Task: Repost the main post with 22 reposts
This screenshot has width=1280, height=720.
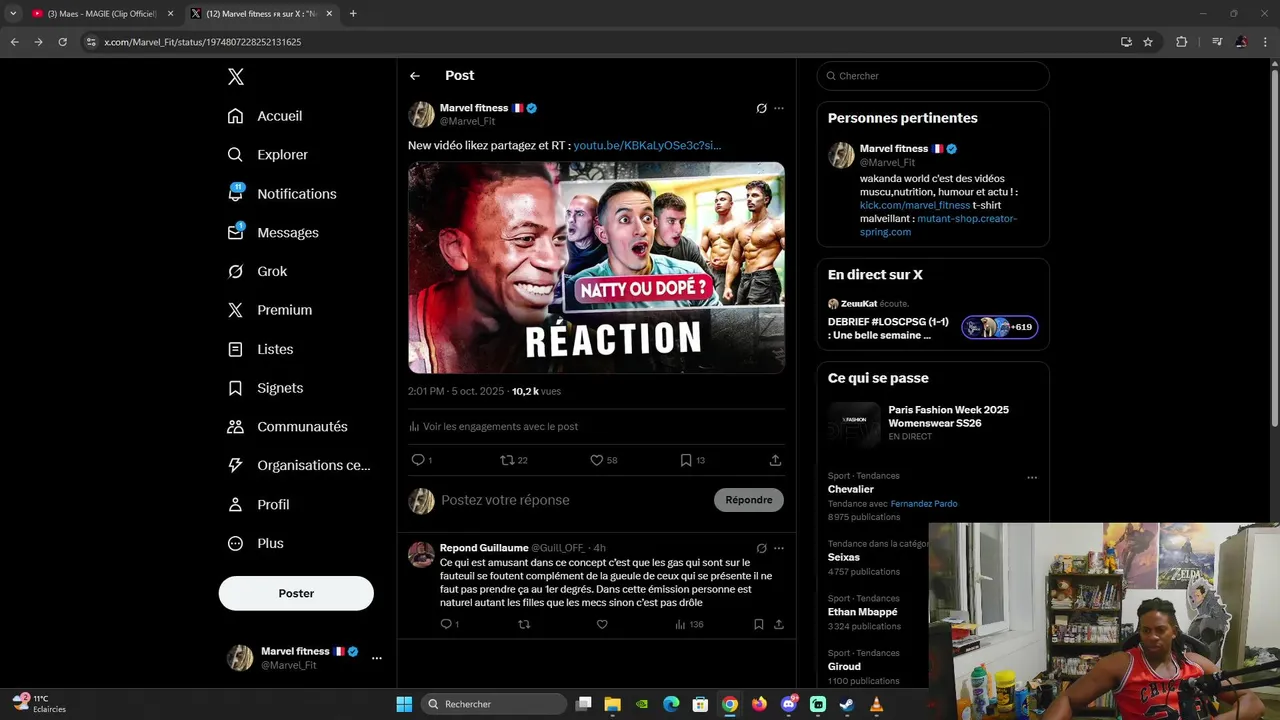Action: (514, 460)
